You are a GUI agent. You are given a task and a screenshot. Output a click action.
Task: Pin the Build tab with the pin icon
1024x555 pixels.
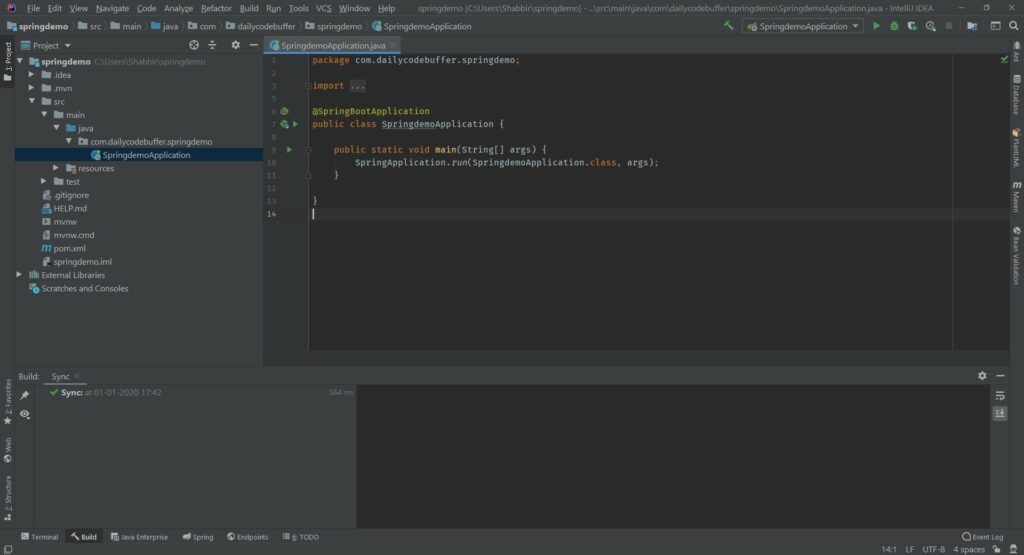pyautogui.click(x=25, y=395)
